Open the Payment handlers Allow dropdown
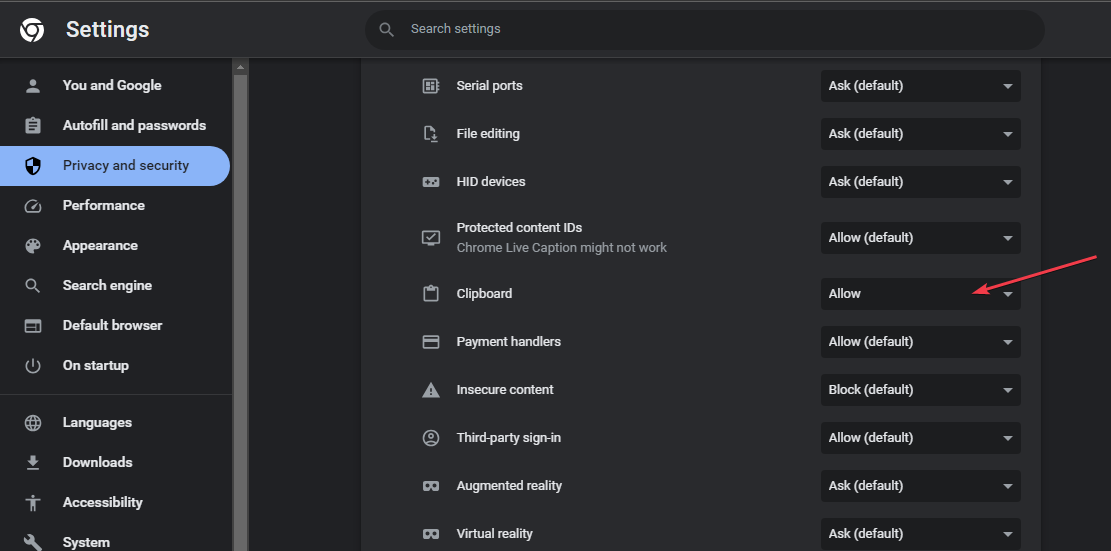Image resolution: width=1111 pixels, height=551 pixels. [920, 341]
